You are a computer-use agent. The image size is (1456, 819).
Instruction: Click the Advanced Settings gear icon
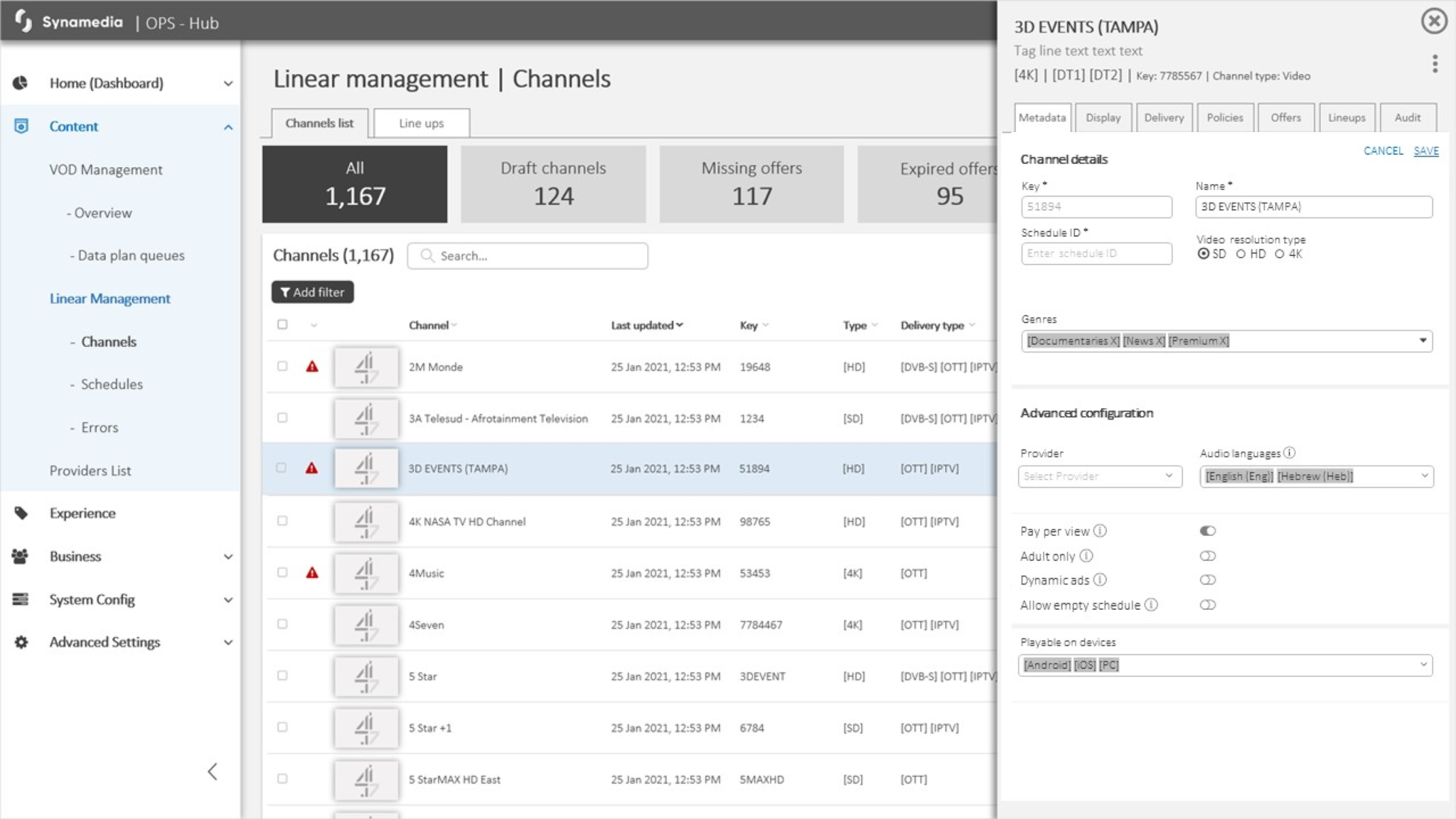point(21,642)
